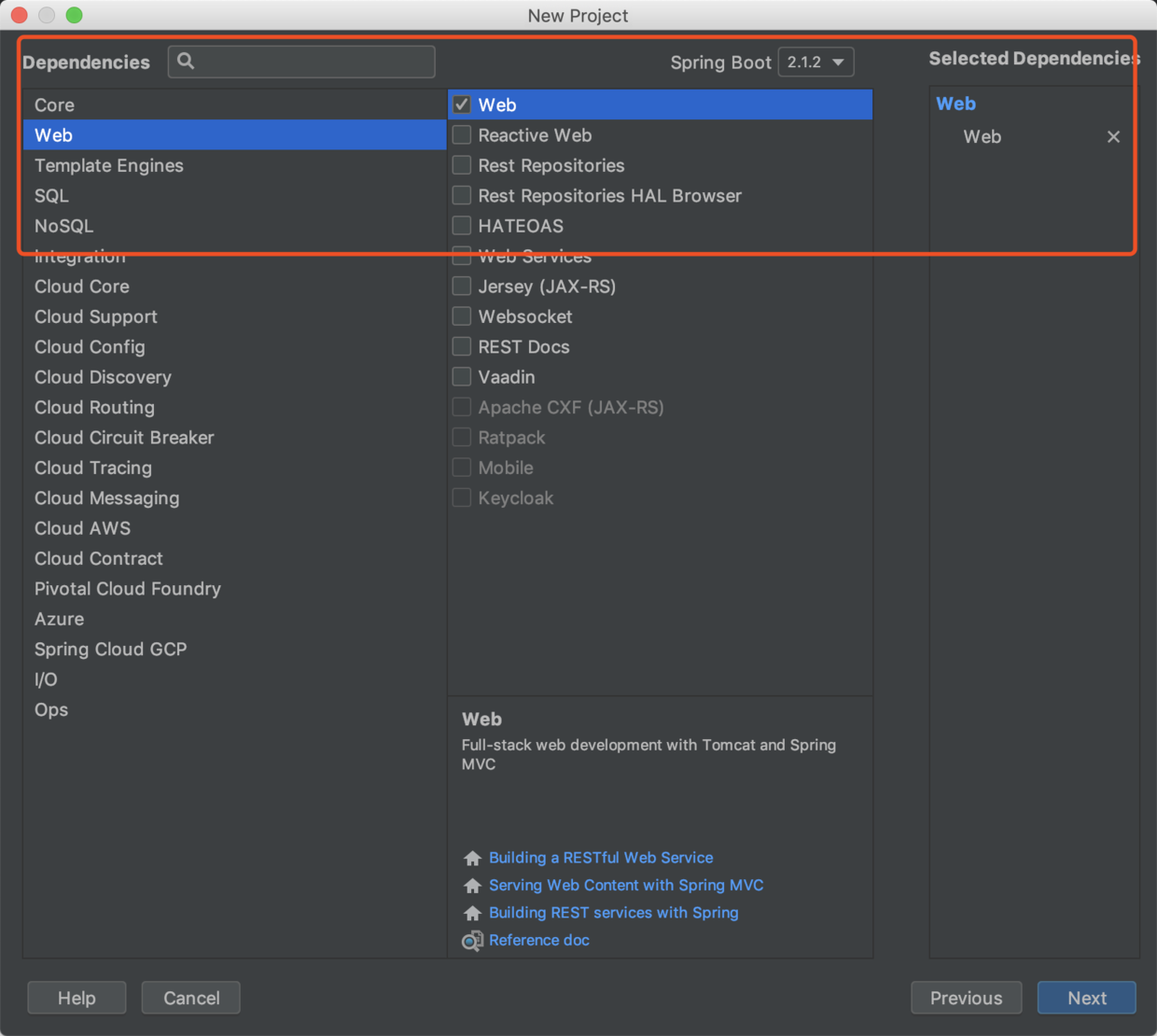Select the highlighted Web category
1157x1036 pixels.
pos(235,135)
